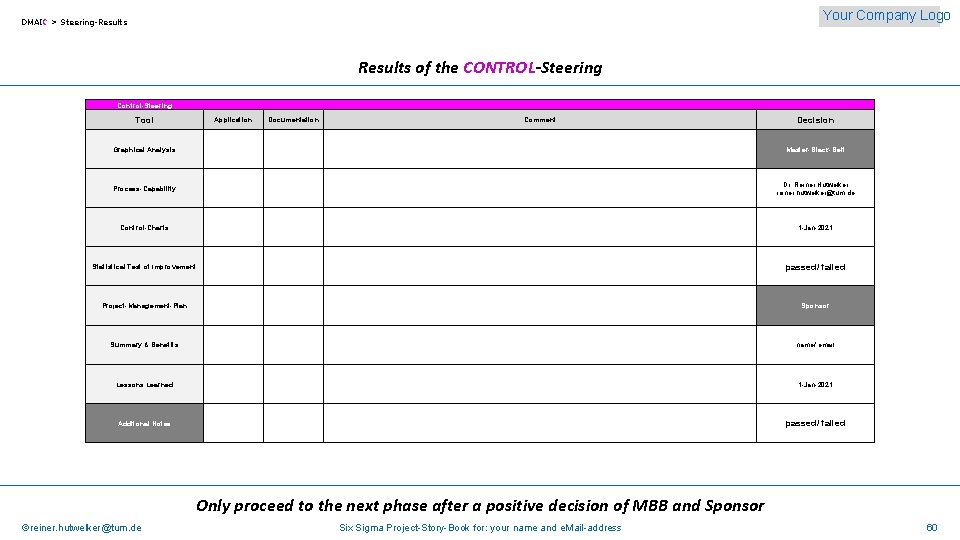Select the grey Additional Notes cell

point(144,423)
